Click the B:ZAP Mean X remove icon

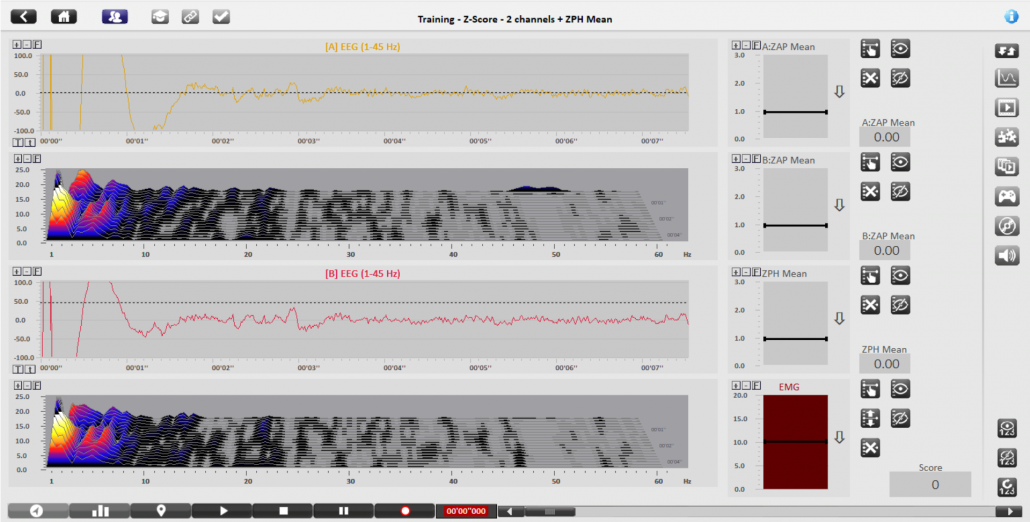870,192
